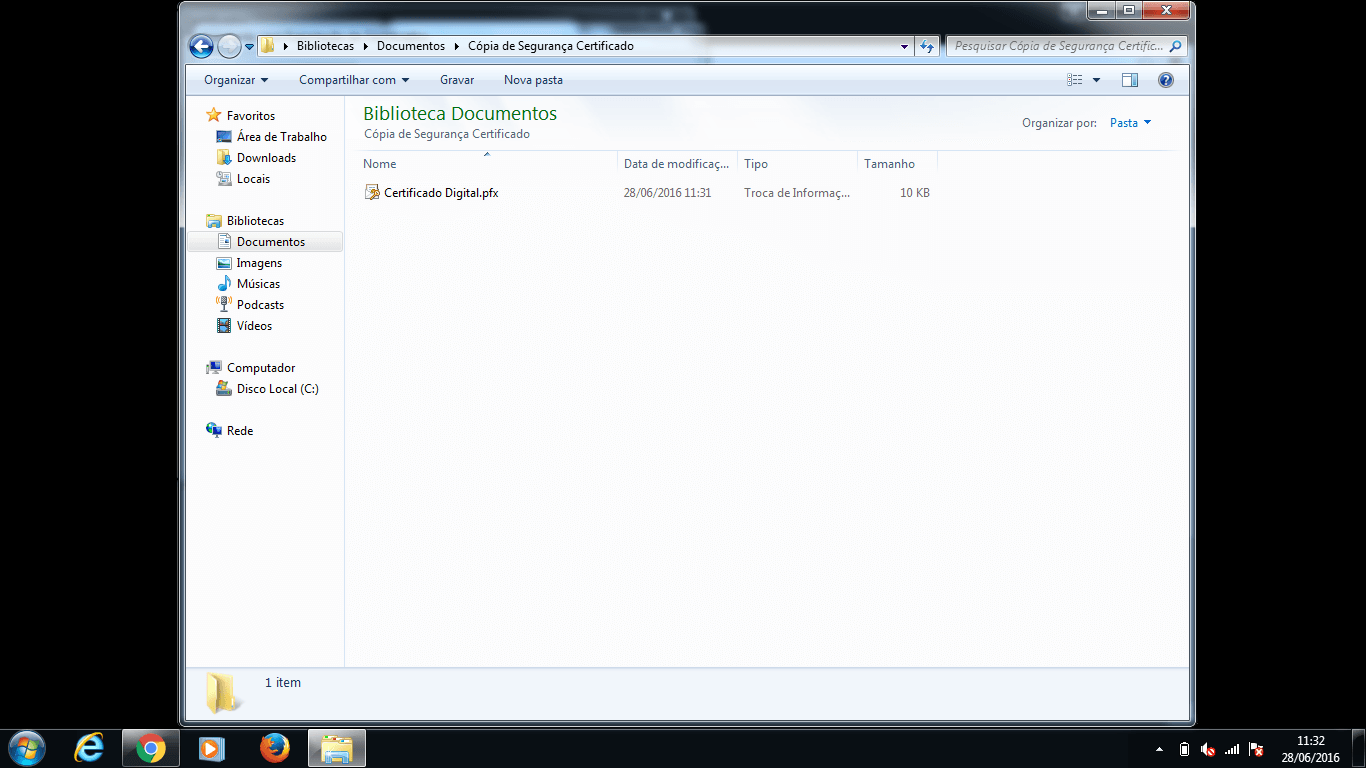This screenshot has height=768, width=1366.
Task: Click Gravar in the toolbar
Action: pyautogui.click(x=457, y=80)
